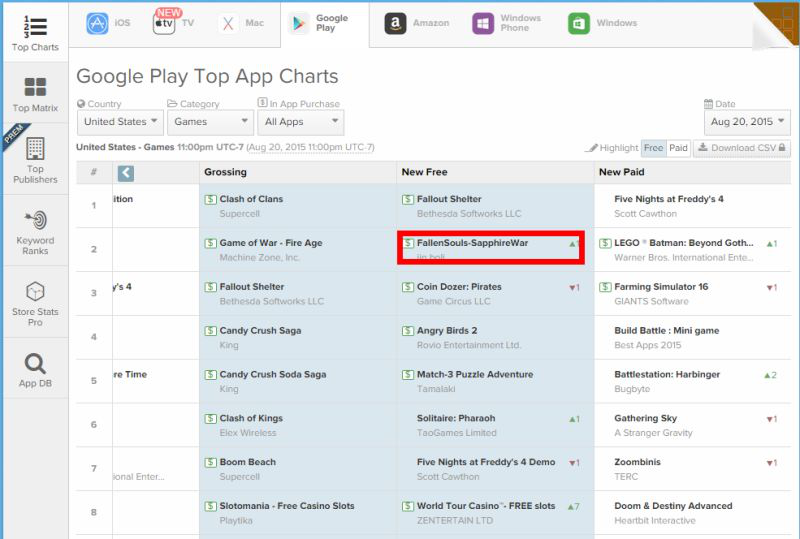Viewport: 800px width, 539px height.
Task: Open Match-3 Puzzle Adventure listing
Action: coord(475,375)
